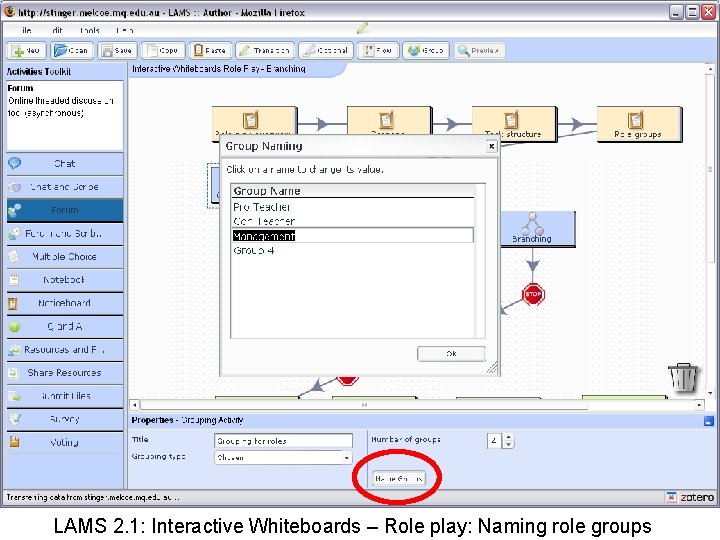Open the File menu

[26, 30]
